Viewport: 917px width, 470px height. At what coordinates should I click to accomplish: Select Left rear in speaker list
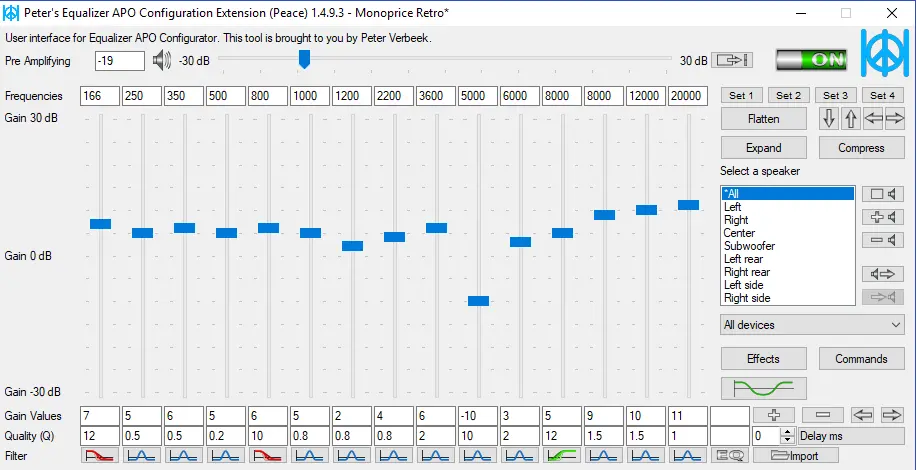coord(743,259)
